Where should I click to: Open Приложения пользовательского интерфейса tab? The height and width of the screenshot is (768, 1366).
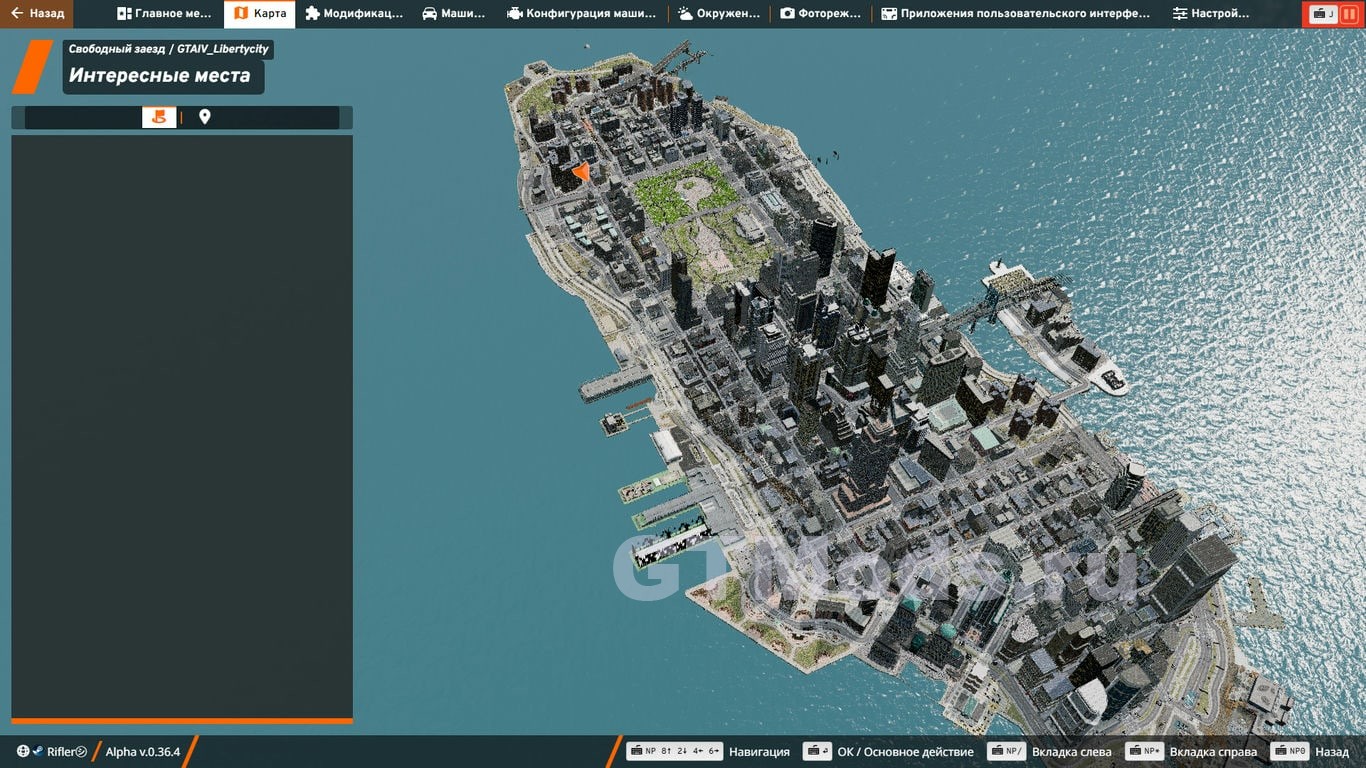pyautogui.click(x=1016, y=14)
